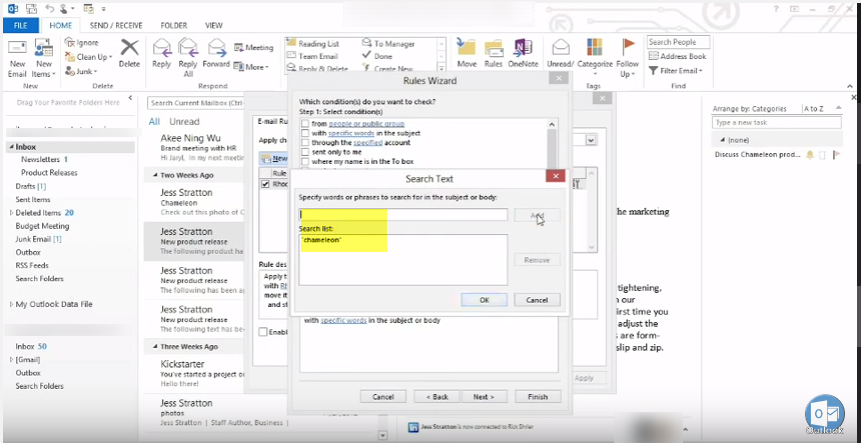Click the Categorize colored squares icon
The width and height of the screenshot is (861, 443).
coord(595,47)
